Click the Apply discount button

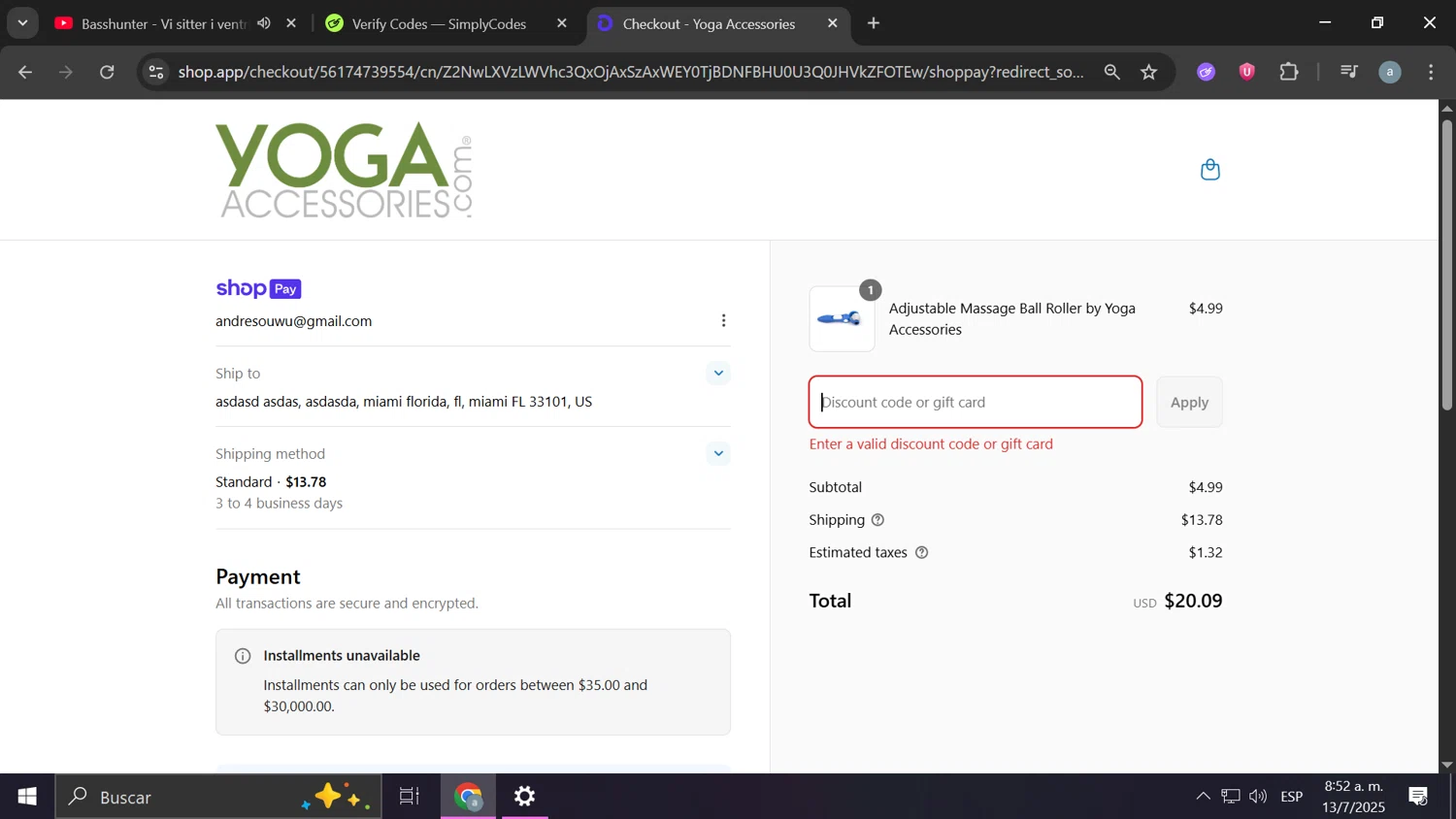pos(1189,402)
